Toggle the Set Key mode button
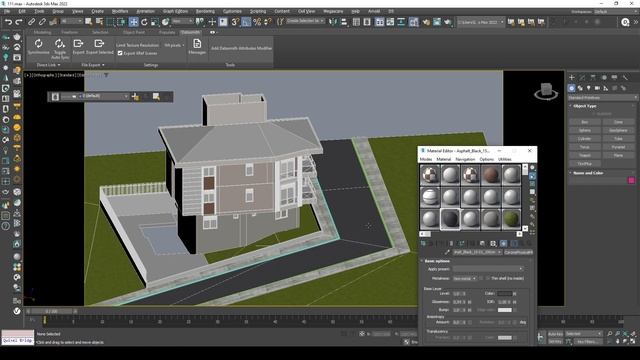Screen dimensions: 640x360 [556, 341]
